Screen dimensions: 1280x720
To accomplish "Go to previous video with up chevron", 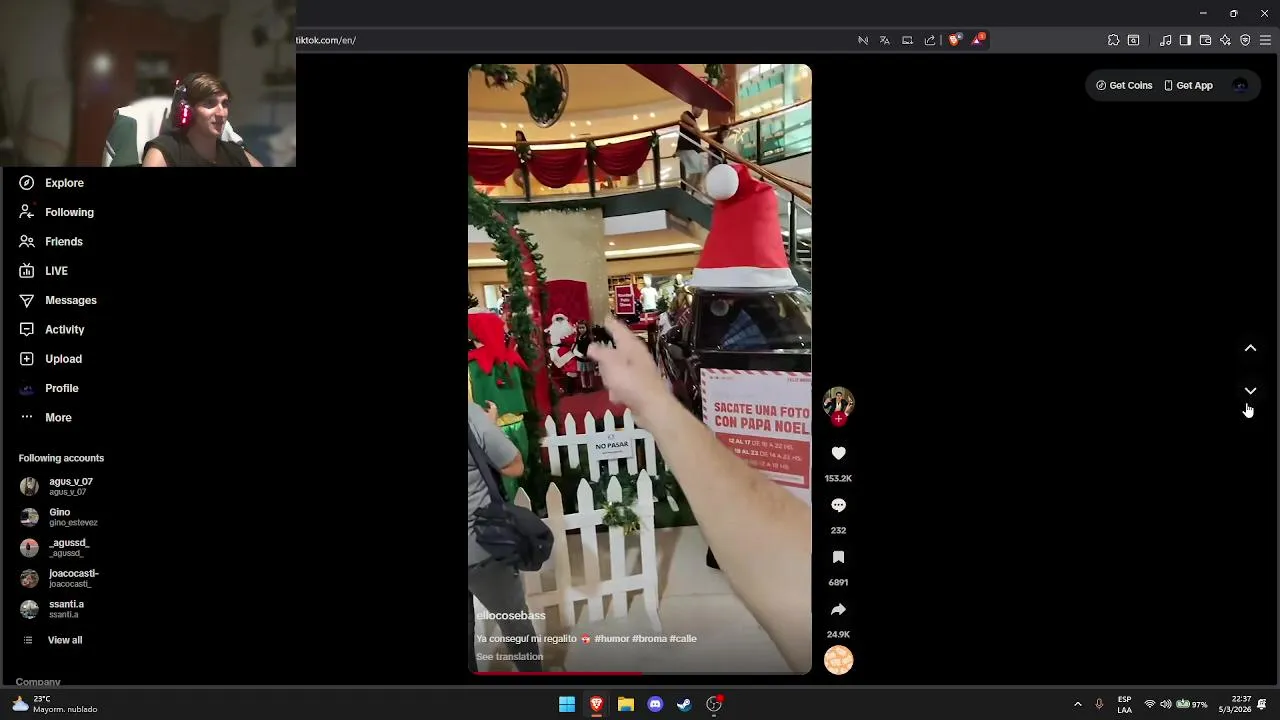I will point(1250,348).
